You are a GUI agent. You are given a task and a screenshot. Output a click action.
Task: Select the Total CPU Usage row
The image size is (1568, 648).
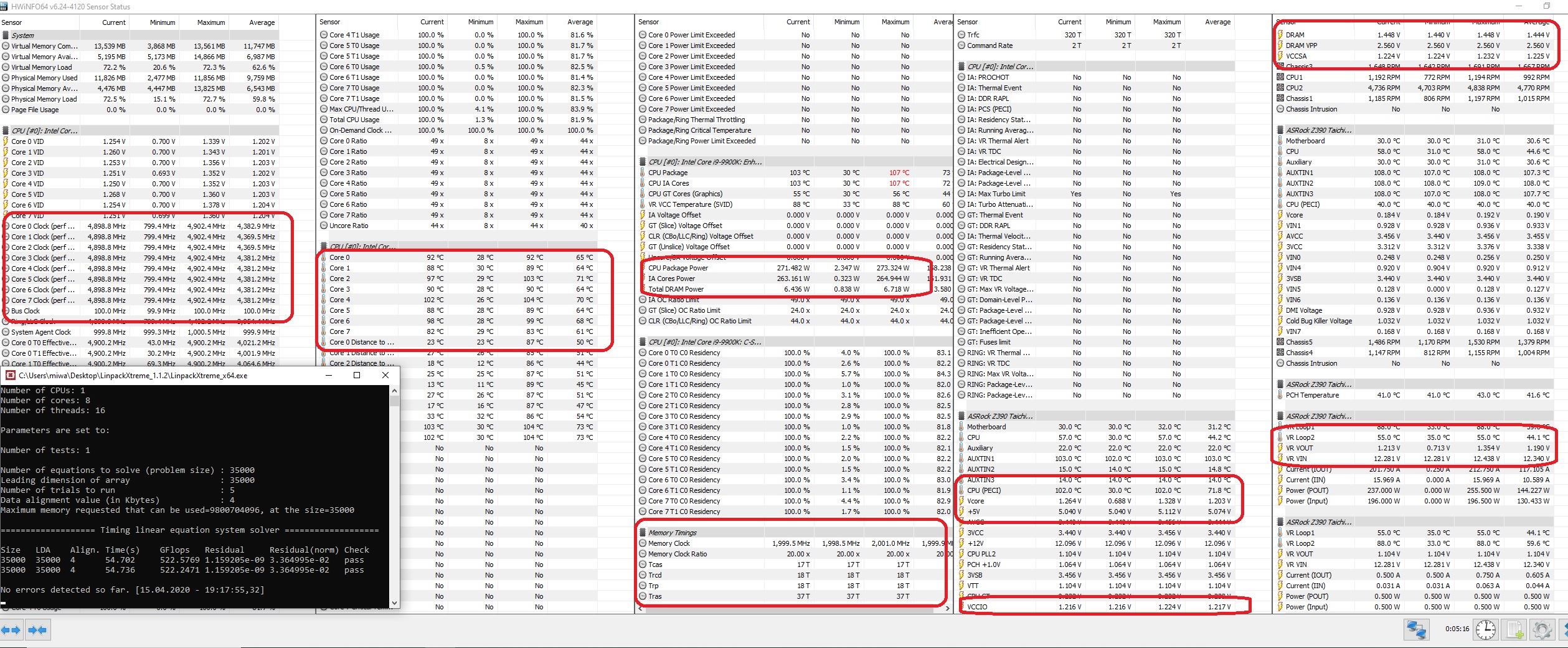point(458,120)
